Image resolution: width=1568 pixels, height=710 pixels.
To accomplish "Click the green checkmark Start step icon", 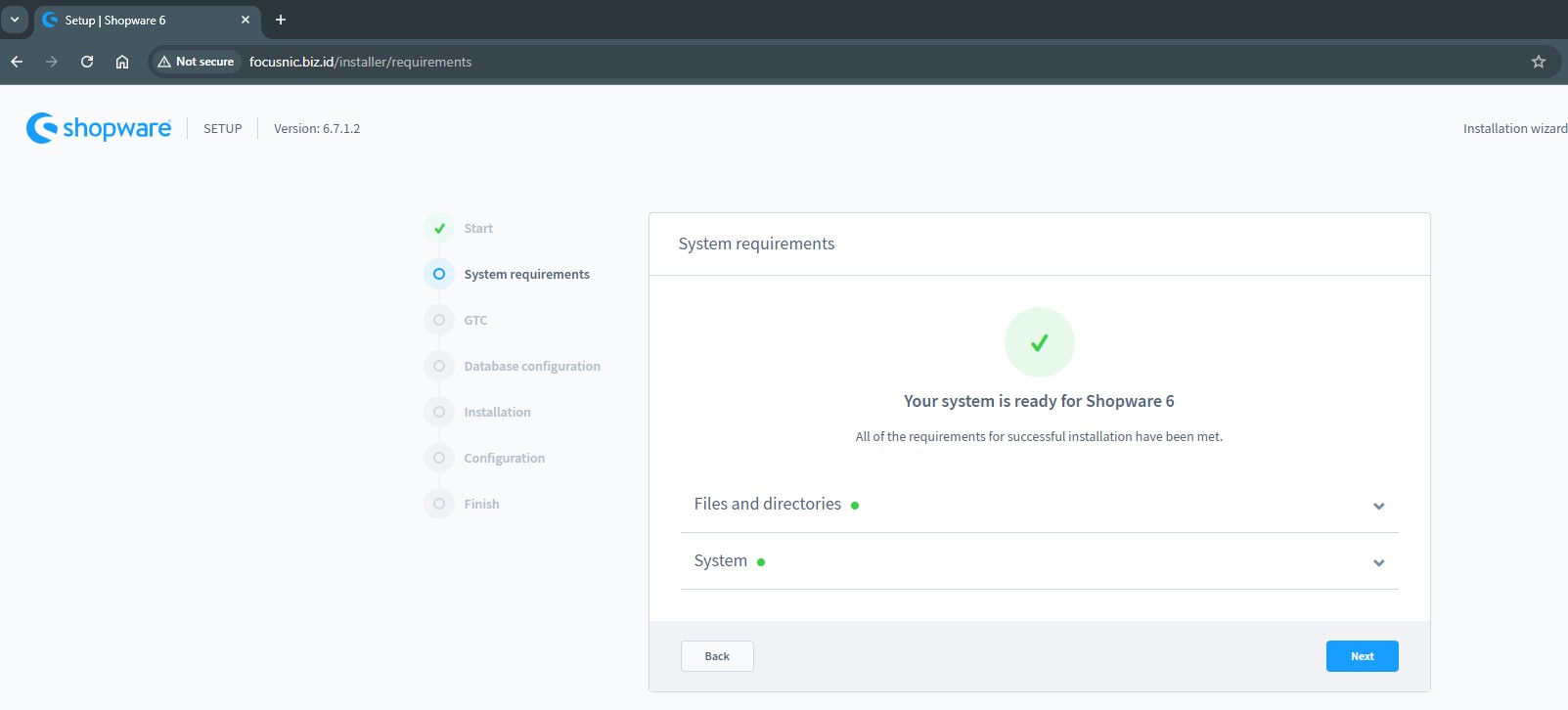I will pyautogui.click(x=439, y=228).
